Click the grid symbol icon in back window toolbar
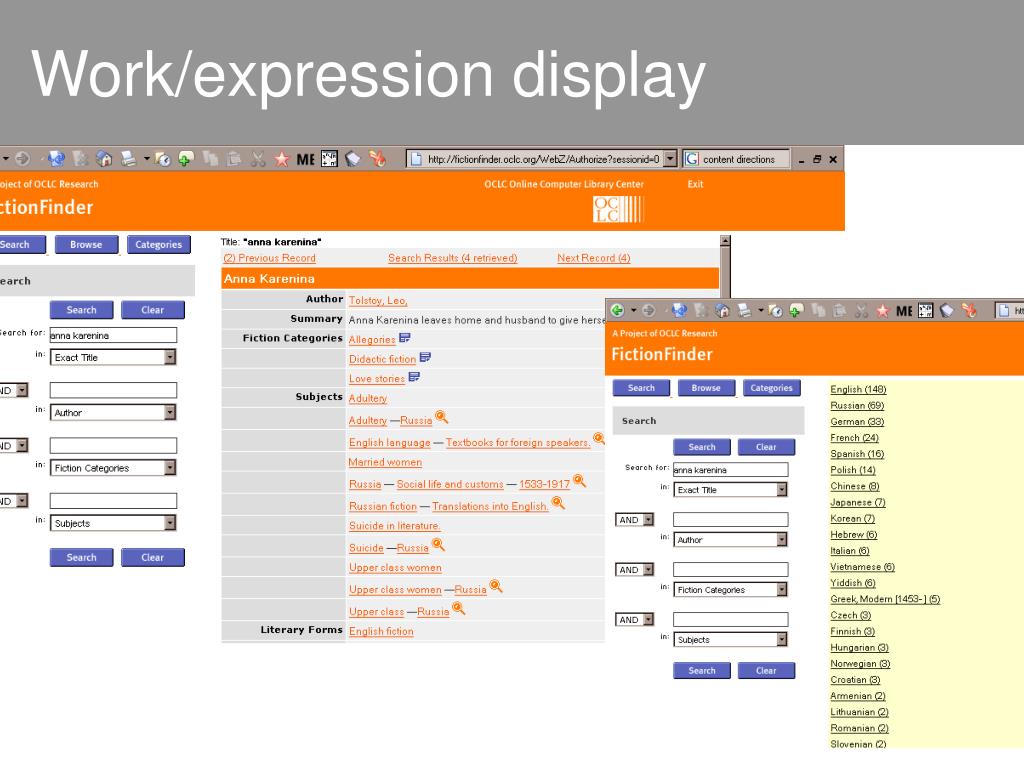The height and width of the screenshot is (768, 1024). click(x=329, y=159)
